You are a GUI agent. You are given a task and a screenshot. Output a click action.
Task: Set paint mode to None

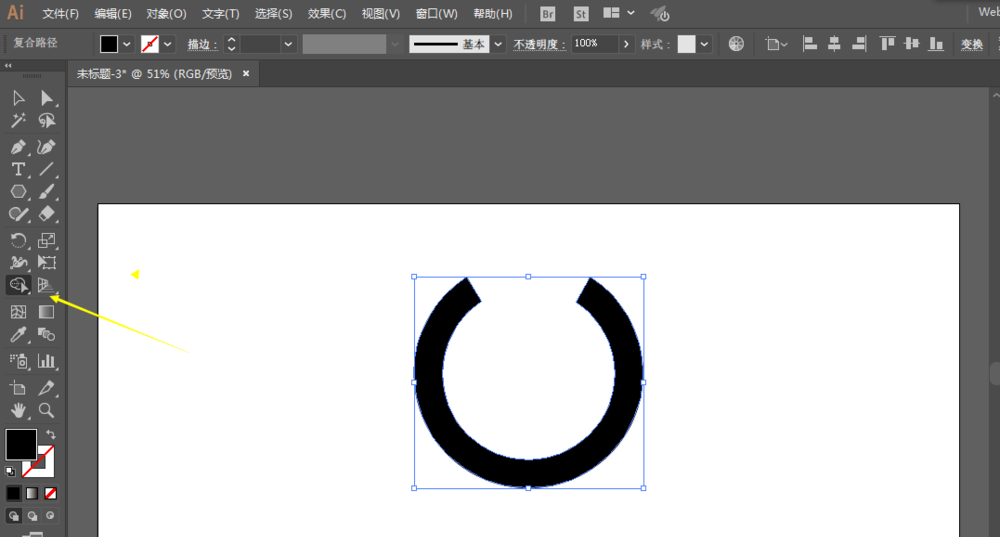pyautogui.click(x=50, y=493)
